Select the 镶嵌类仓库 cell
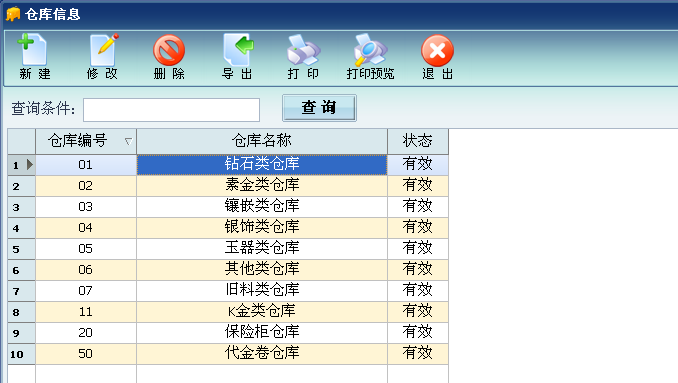This screenshot has width=678, height=383. click(x=262, y=207)
